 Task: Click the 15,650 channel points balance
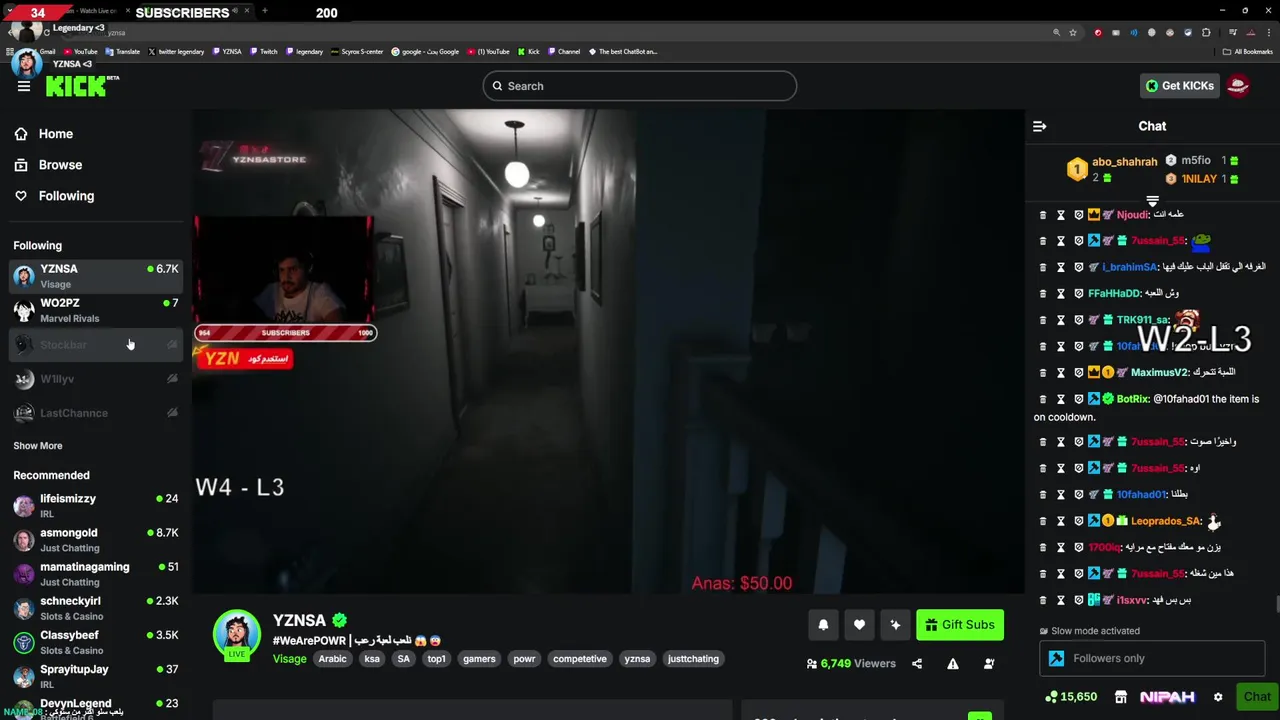coord(1071,697)
